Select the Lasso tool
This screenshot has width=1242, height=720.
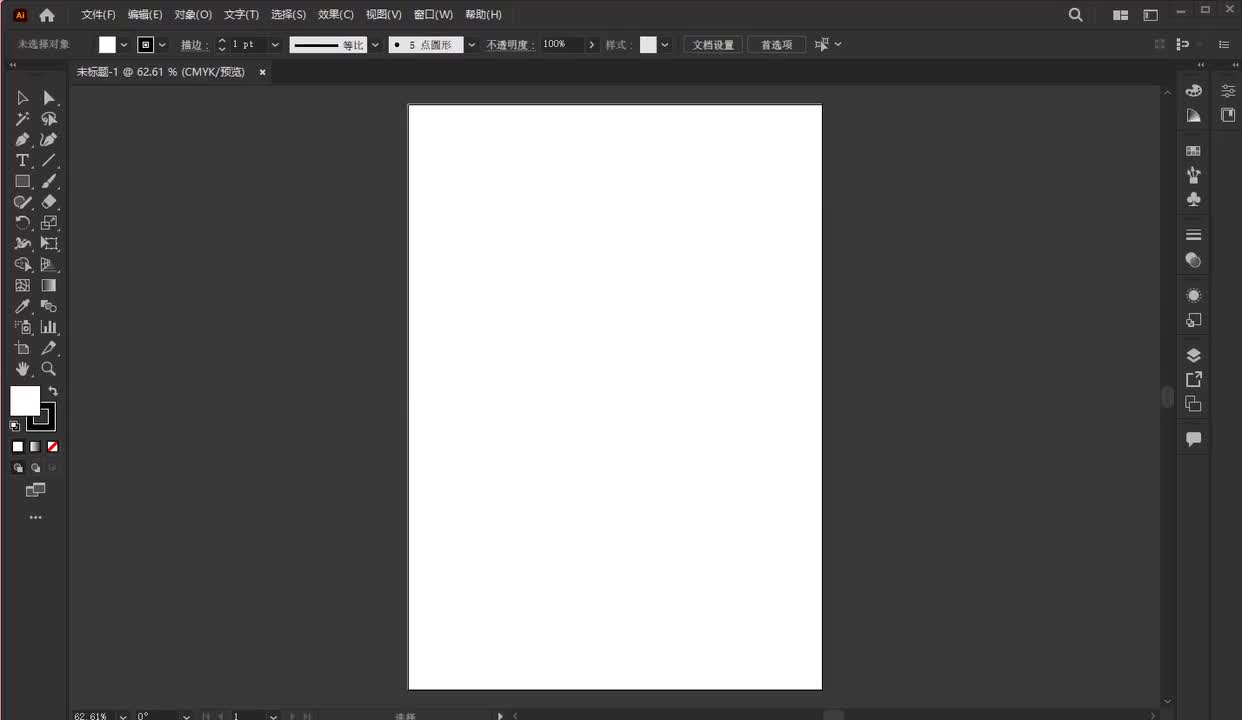pos(49,119)
